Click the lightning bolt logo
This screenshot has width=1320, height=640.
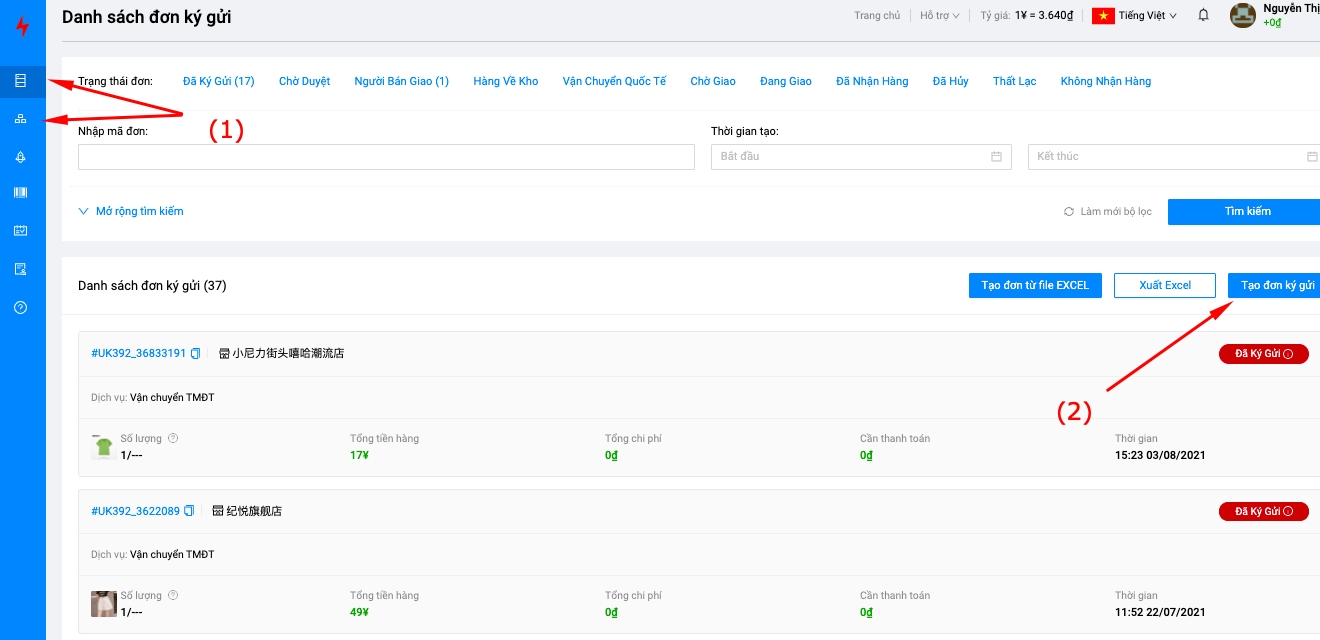pos(22,27)
